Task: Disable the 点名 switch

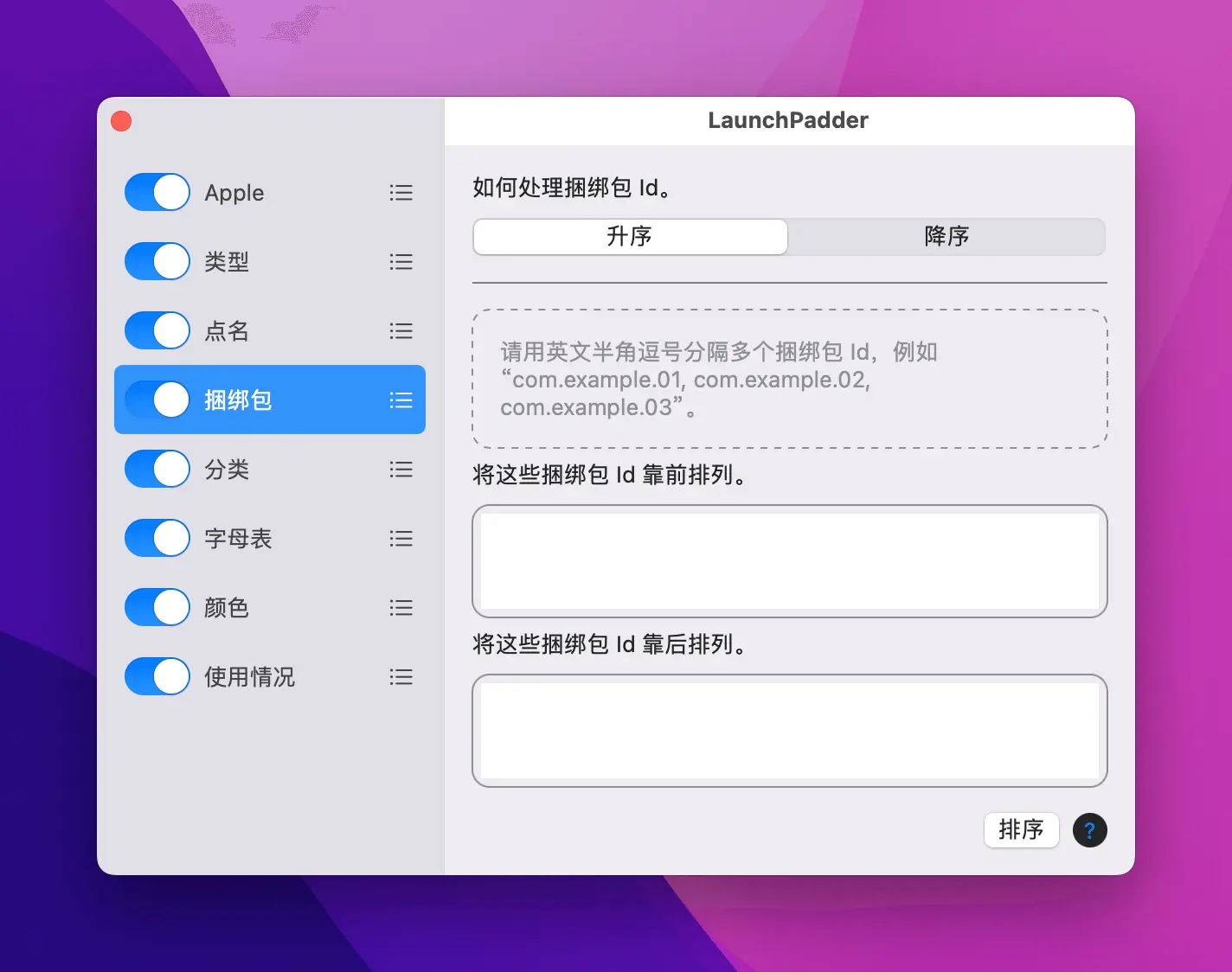Action: (x=157, y=330)
